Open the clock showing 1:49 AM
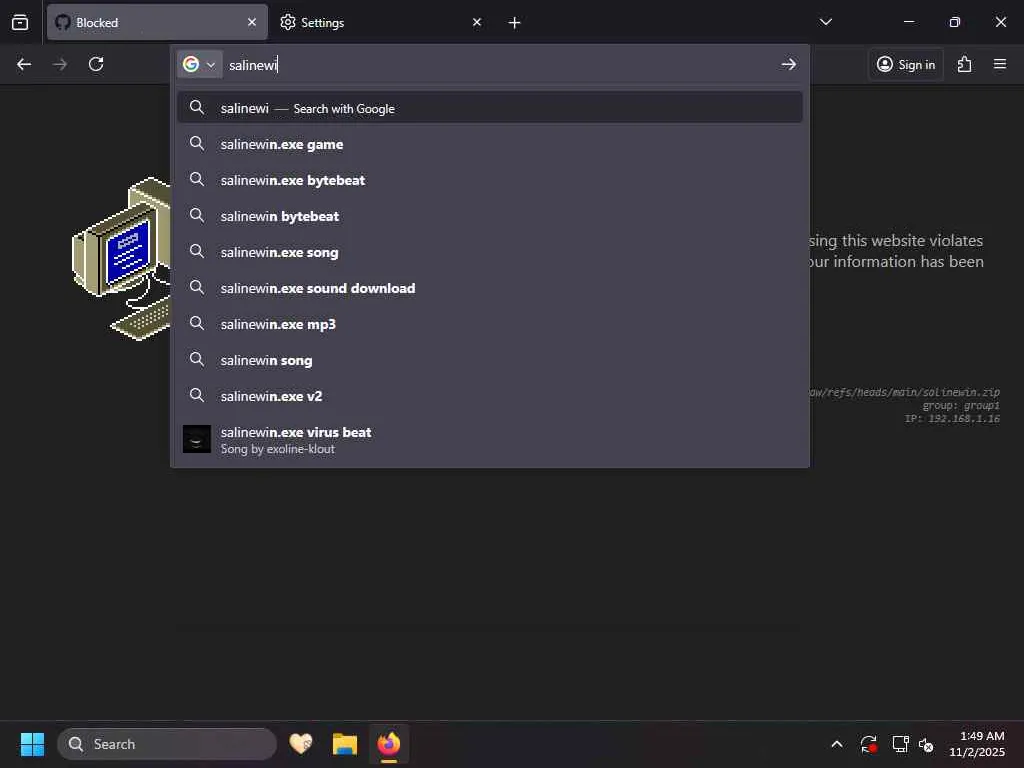 (977, 744)
